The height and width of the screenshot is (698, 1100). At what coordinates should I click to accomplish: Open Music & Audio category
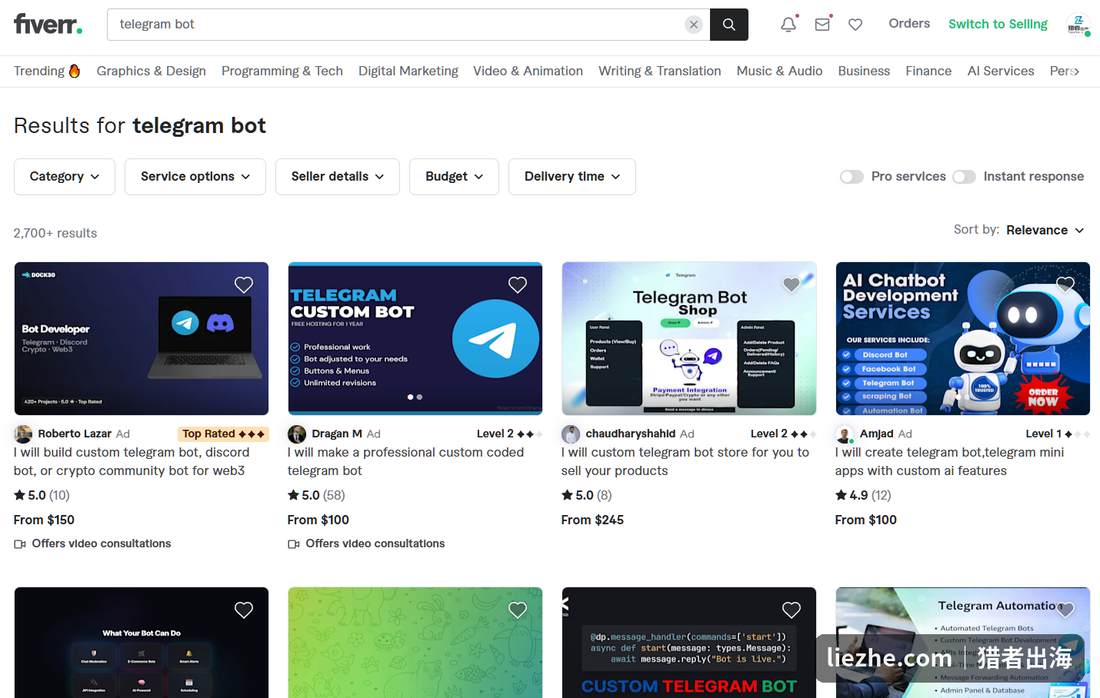pyautogui.click(x=779, y=71)
